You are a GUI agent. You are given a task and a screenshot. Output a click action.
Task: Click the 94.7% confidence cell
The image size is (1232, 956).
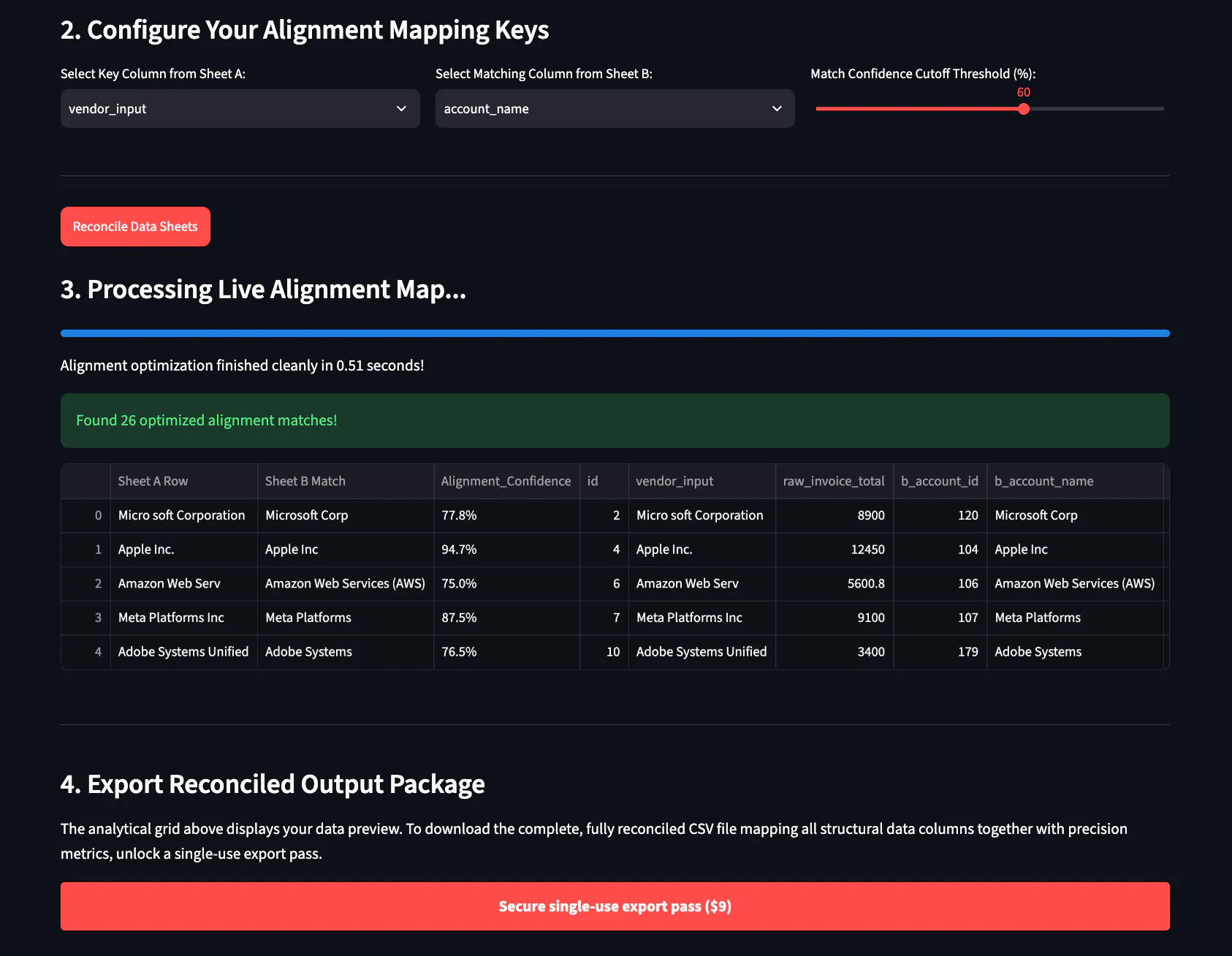[506, 550]
